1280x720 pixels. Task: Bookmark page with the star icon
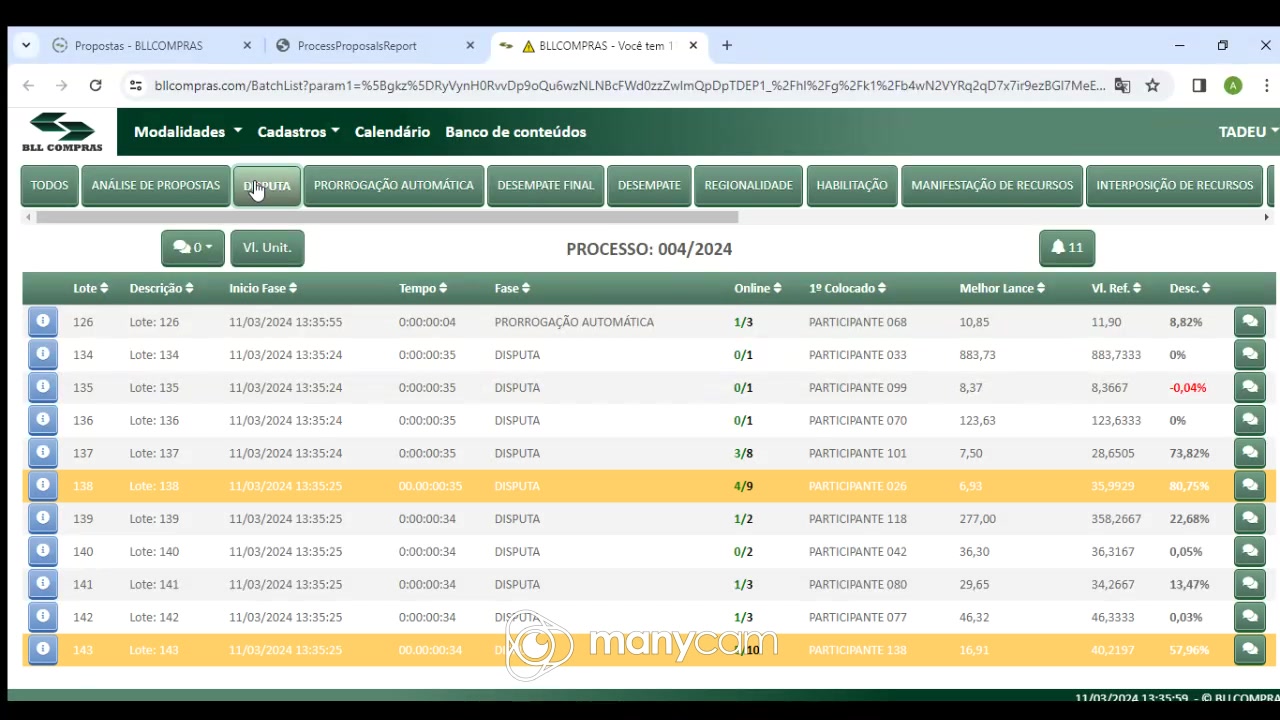pos(1152,86)
